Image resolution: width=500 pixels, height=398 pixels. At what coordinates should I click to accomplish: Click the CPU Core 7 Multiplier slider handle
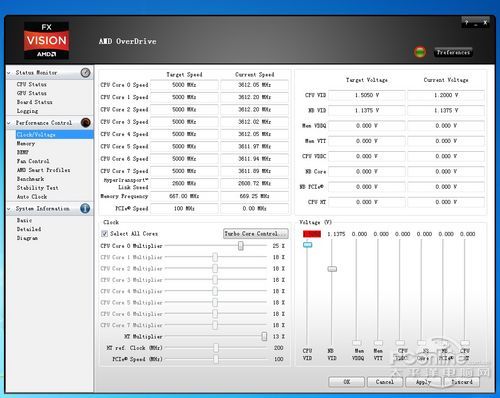tap(215, 325)
